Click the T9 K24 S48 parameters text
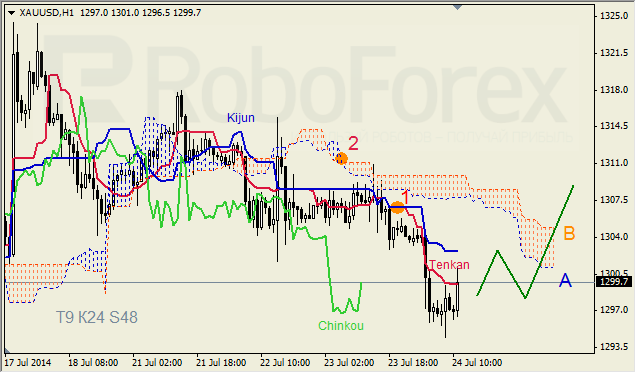 tap(97, 317)
